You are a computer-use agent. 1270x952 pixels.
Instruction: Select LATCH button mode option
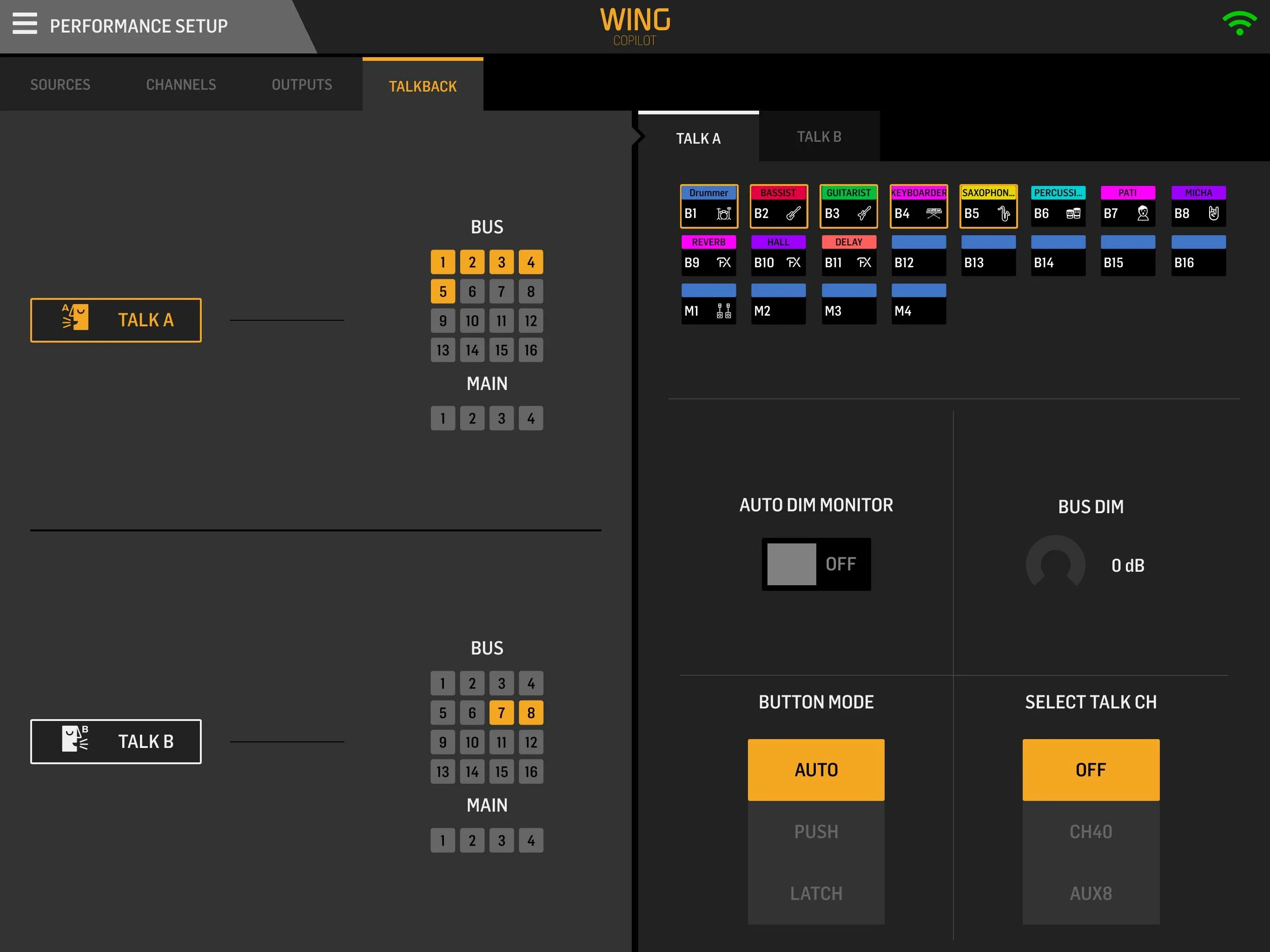[816, 893]
